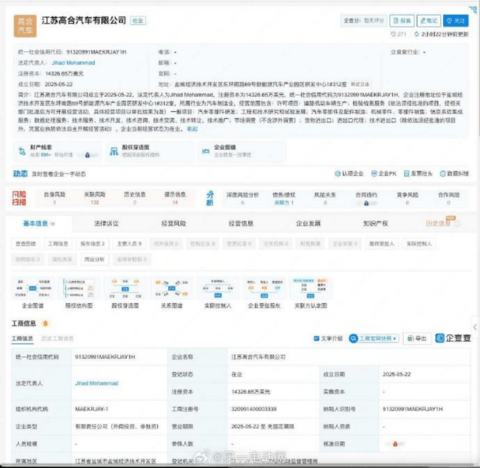Click the 数据纠错 correction icon
Screen dimensions: 480x468
click(443, 174)
